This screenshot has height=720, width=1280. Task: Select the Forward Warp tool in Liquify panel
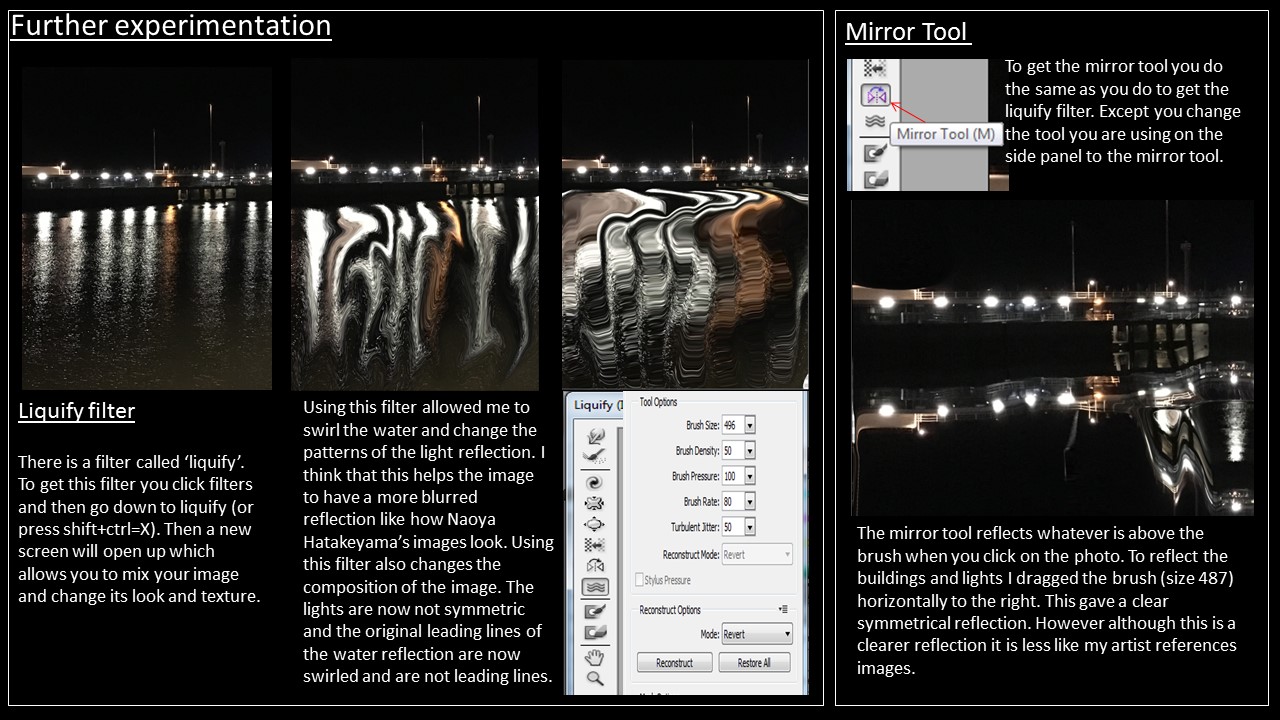595,435
